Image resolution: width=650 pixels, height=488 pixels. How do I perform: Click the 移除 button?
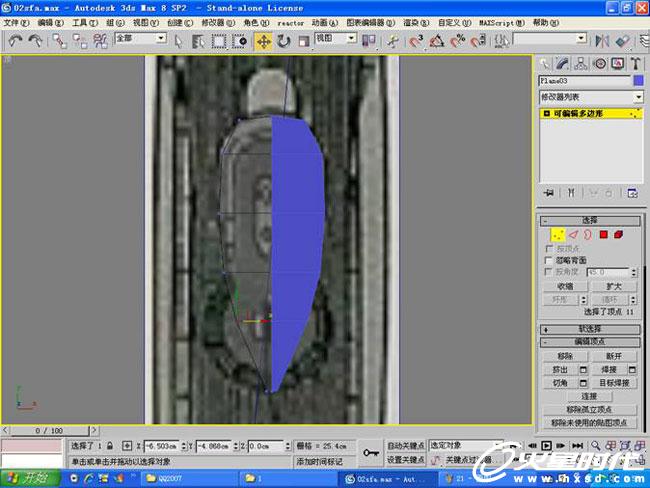point(565,356)
